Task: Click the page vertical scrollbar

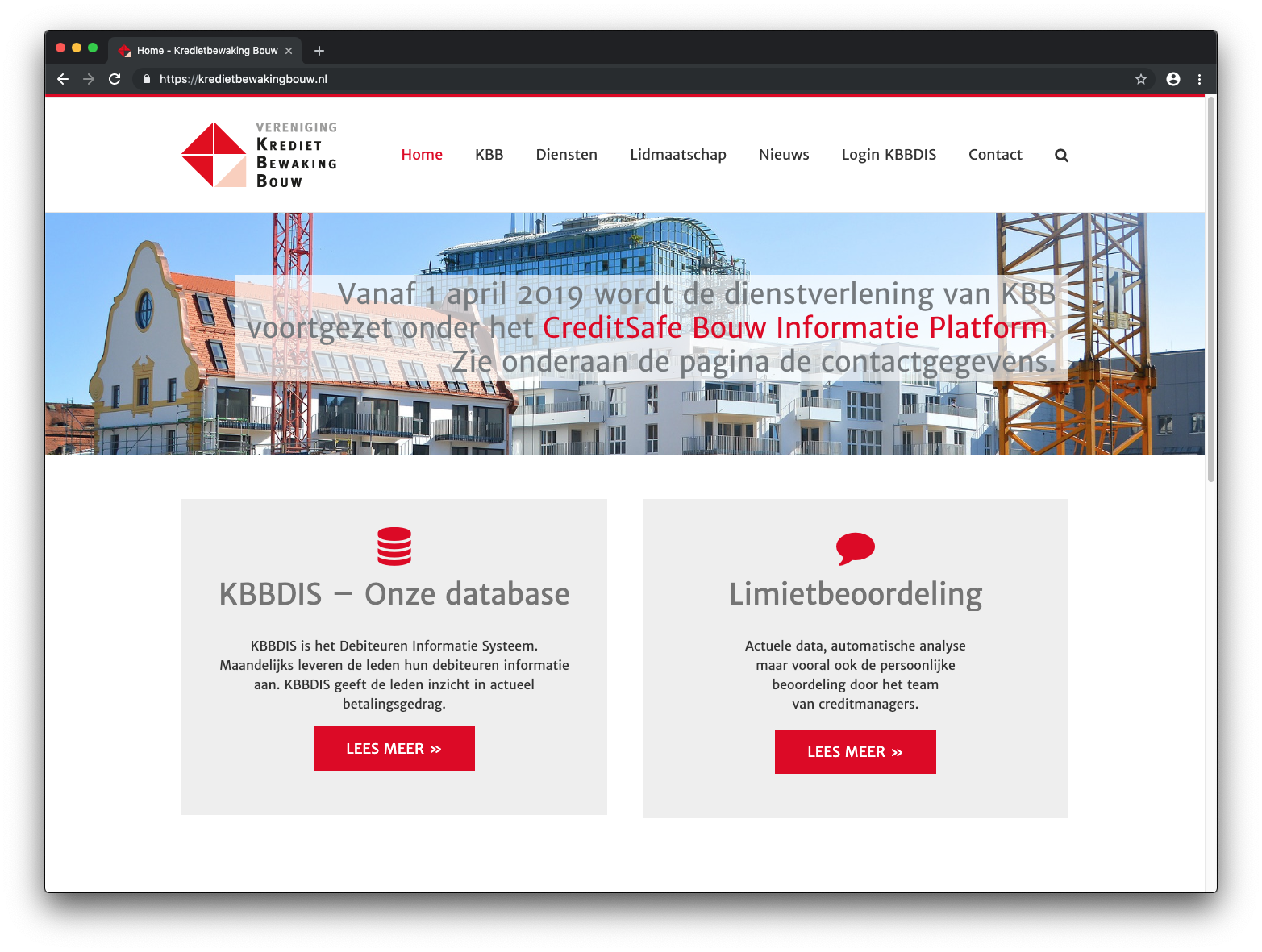Action: tap(1210, 290)
